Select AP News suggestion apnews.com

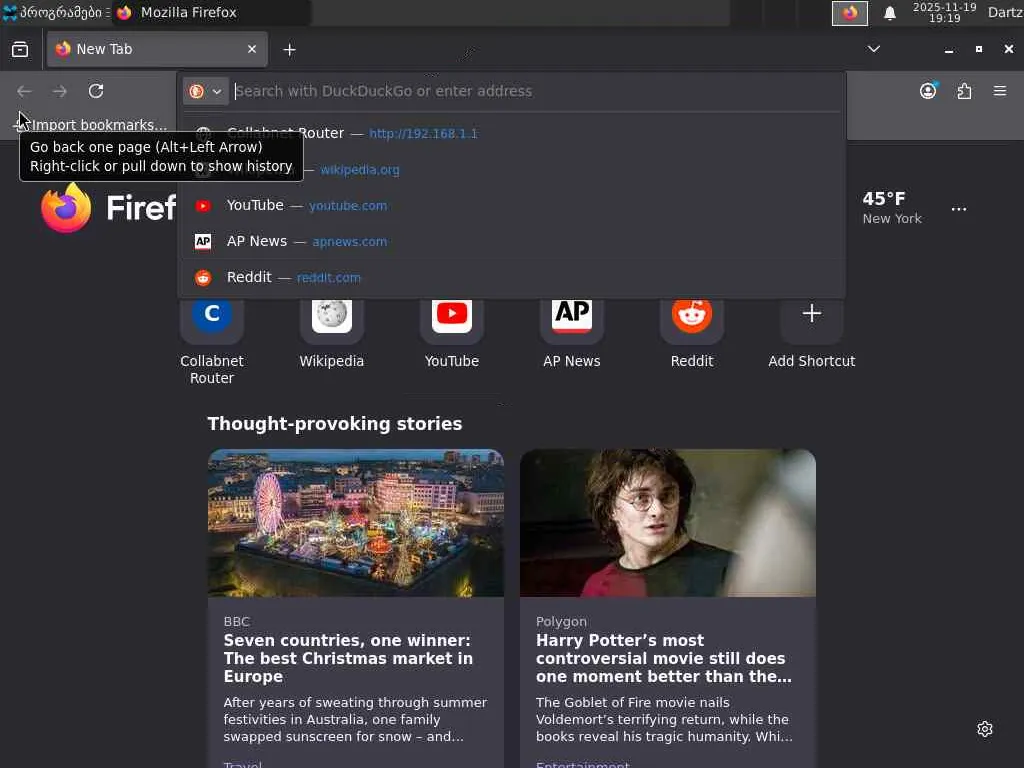511,242
